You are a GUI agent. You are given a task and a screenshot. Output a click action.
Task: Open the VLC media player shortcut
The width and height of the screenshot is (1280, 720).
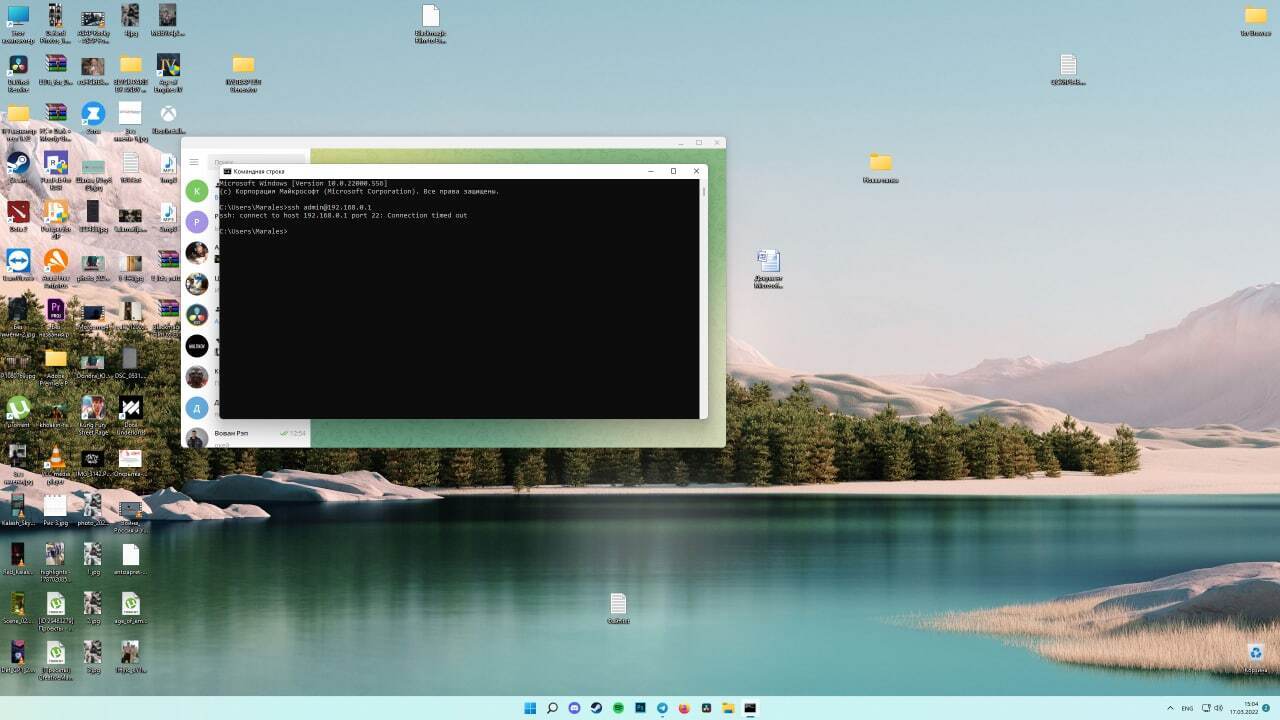(x=56, y=458)
